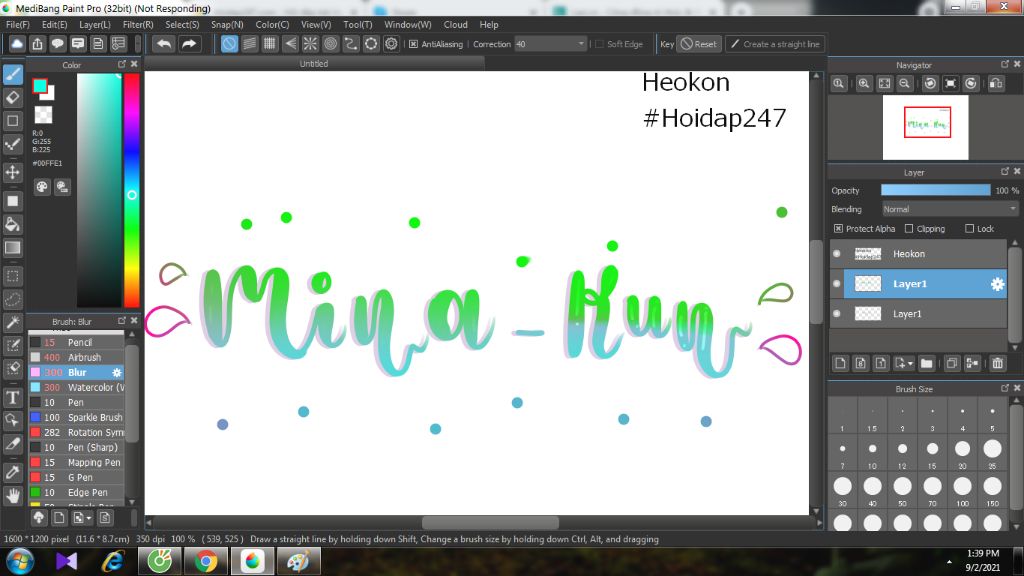Click the Navigator canvas thumbnail
1024x576 pixels.
tap(925, 127)
